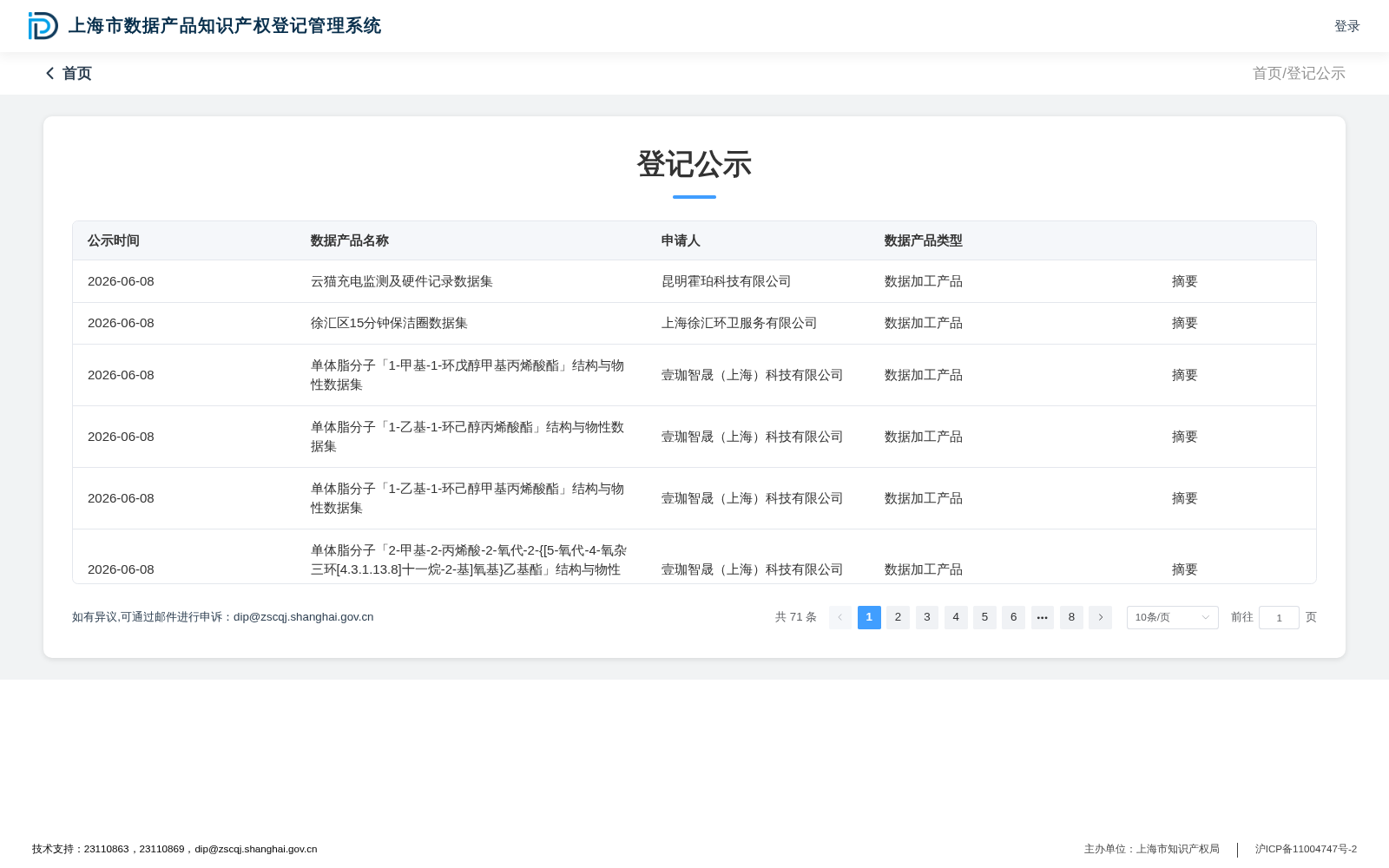Click the 登记公示 page title
The width and height of the screenshot is (1389, 868).
[x=694, y=164]
